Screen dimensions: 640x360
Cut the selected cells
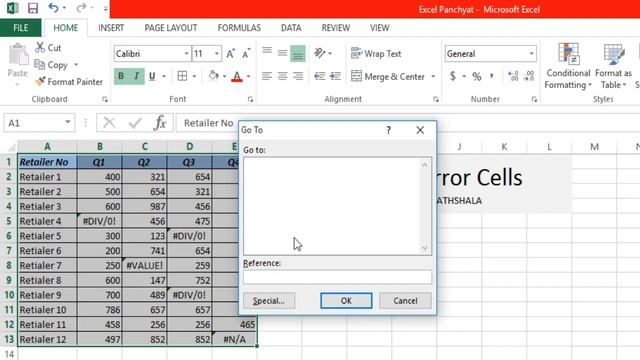pyautogui.click(x=48, y=48)
